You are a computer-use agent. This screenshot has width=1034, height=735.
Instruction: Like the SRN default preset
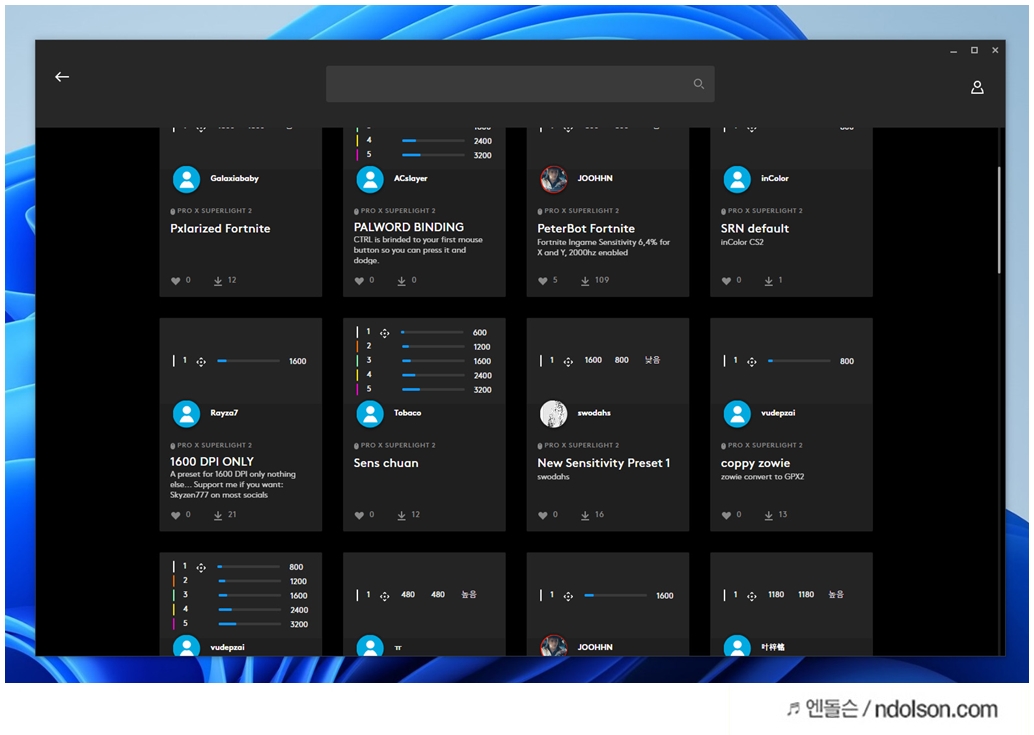[726, 281]
